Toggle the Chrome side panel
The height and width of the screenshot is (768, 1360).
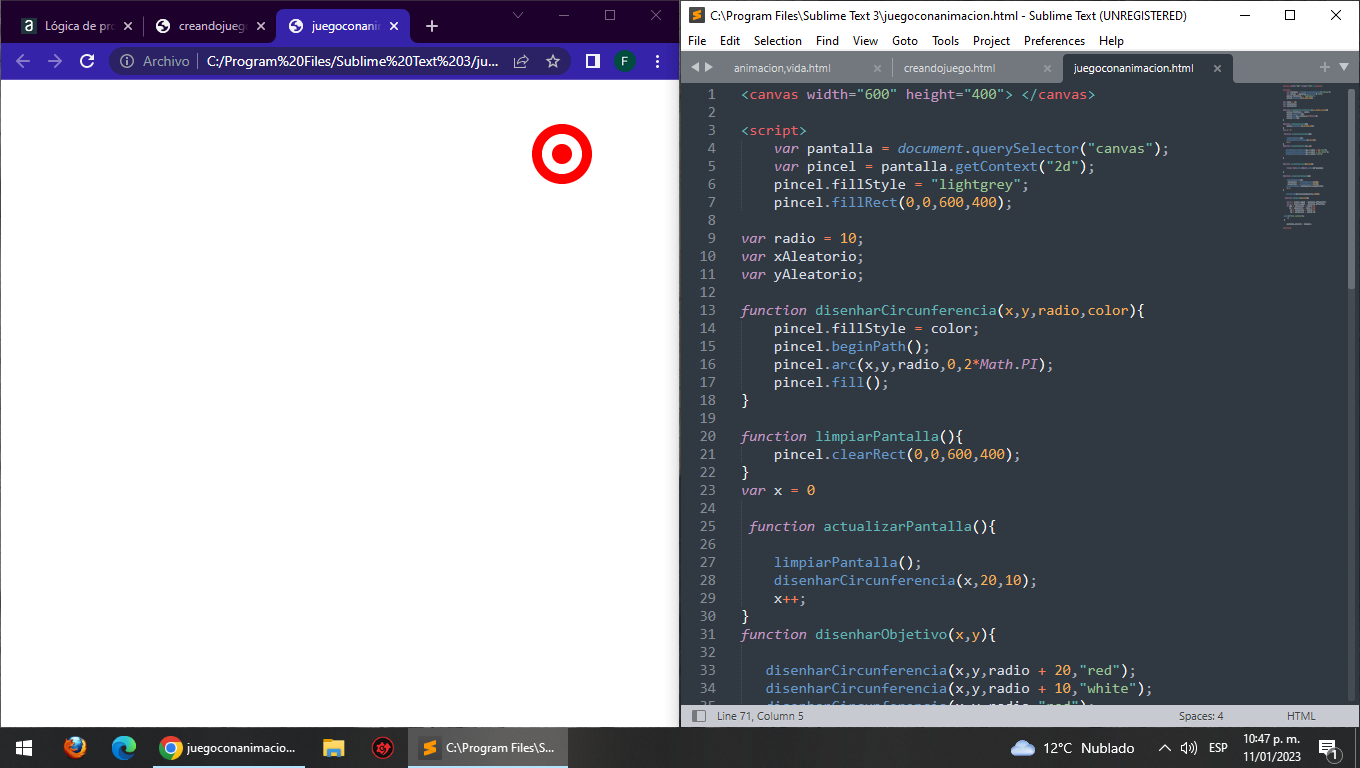pyautogui.click(x=592, y=61)
